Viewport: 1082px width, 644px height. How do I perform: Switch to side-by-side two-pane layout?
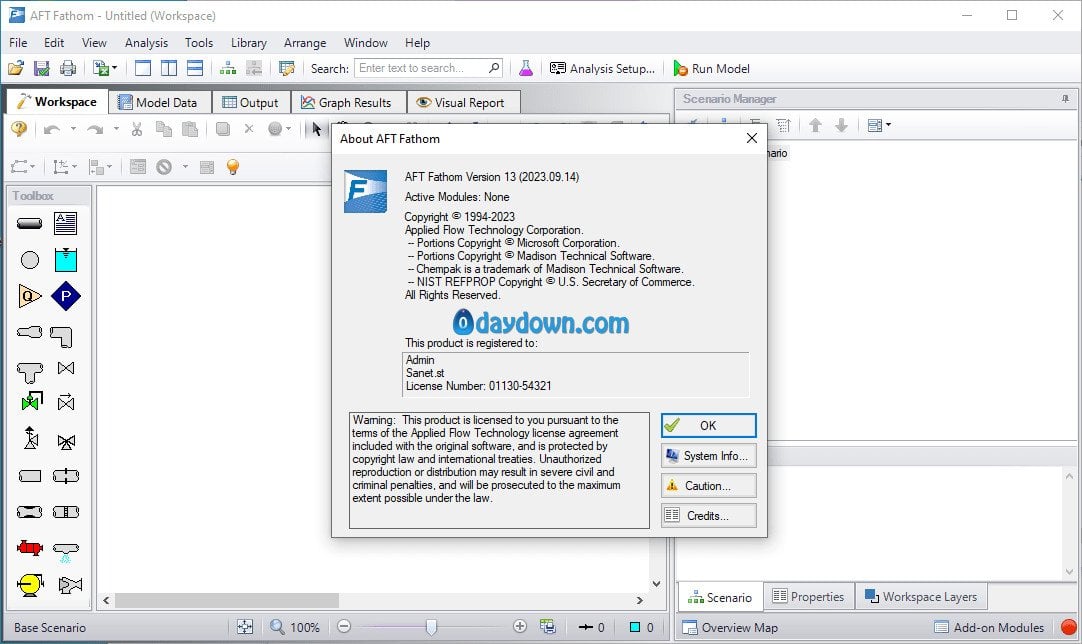click(169, 68)
